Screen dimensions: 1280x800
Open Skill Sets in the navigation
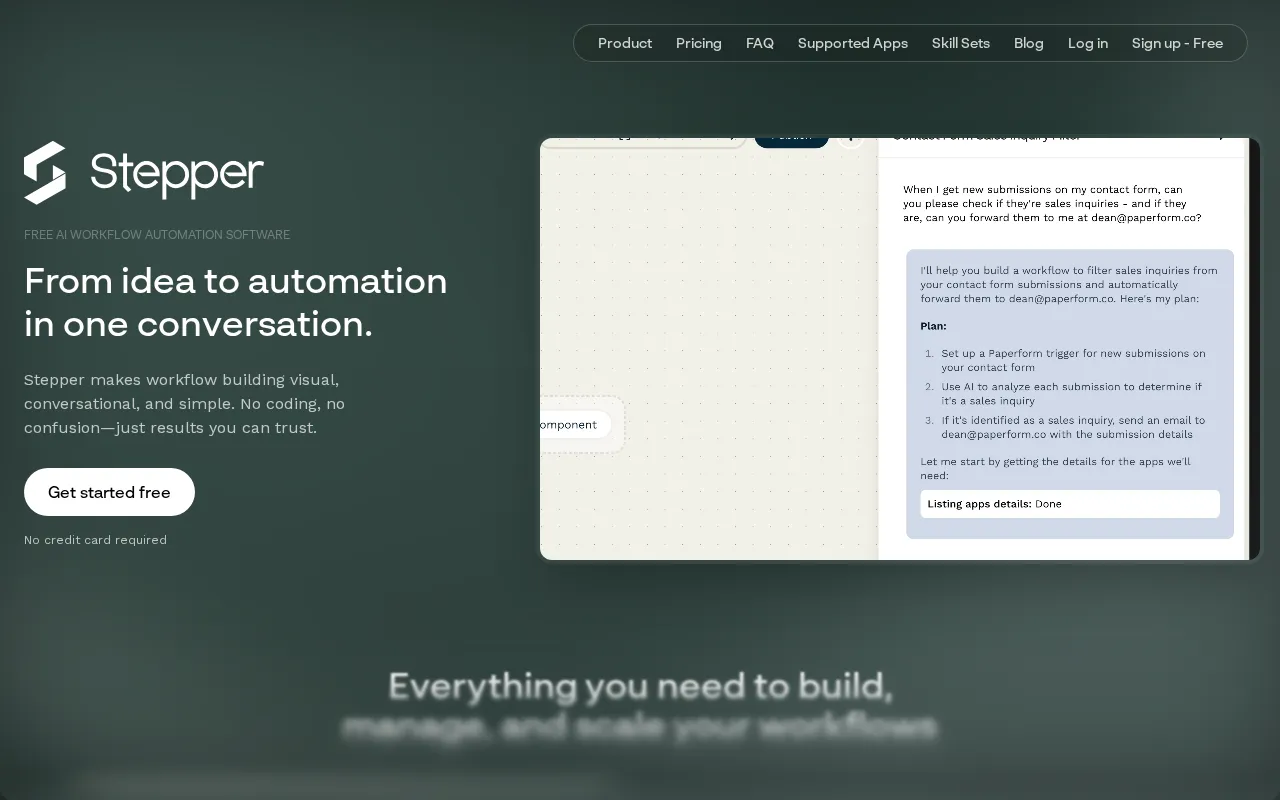pos(961,43)
